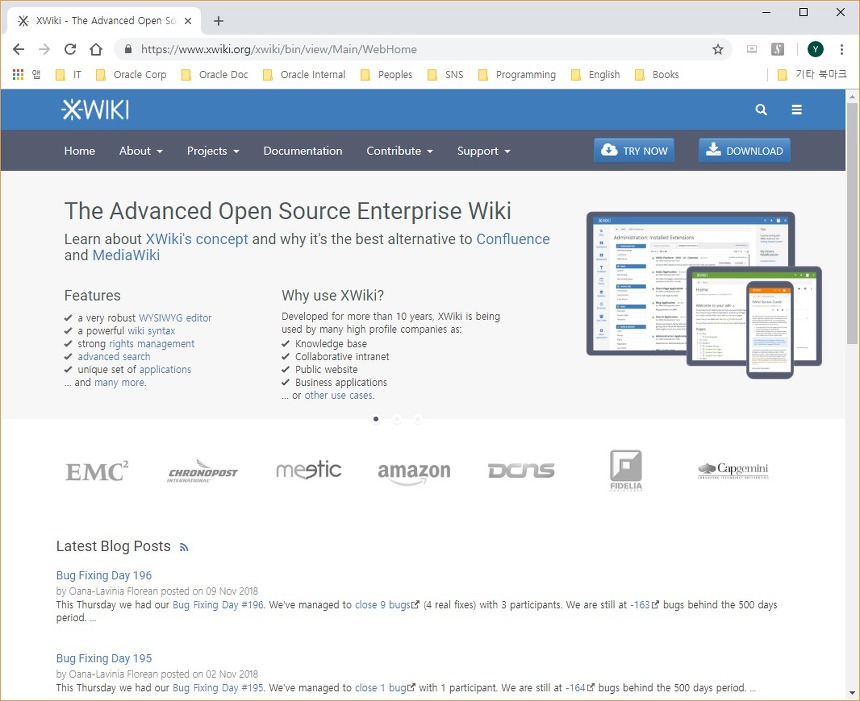The height and width of the screenshot is (701, 860).
Task: Click the Chronopost International logo
Action: [x=202, y=472]
